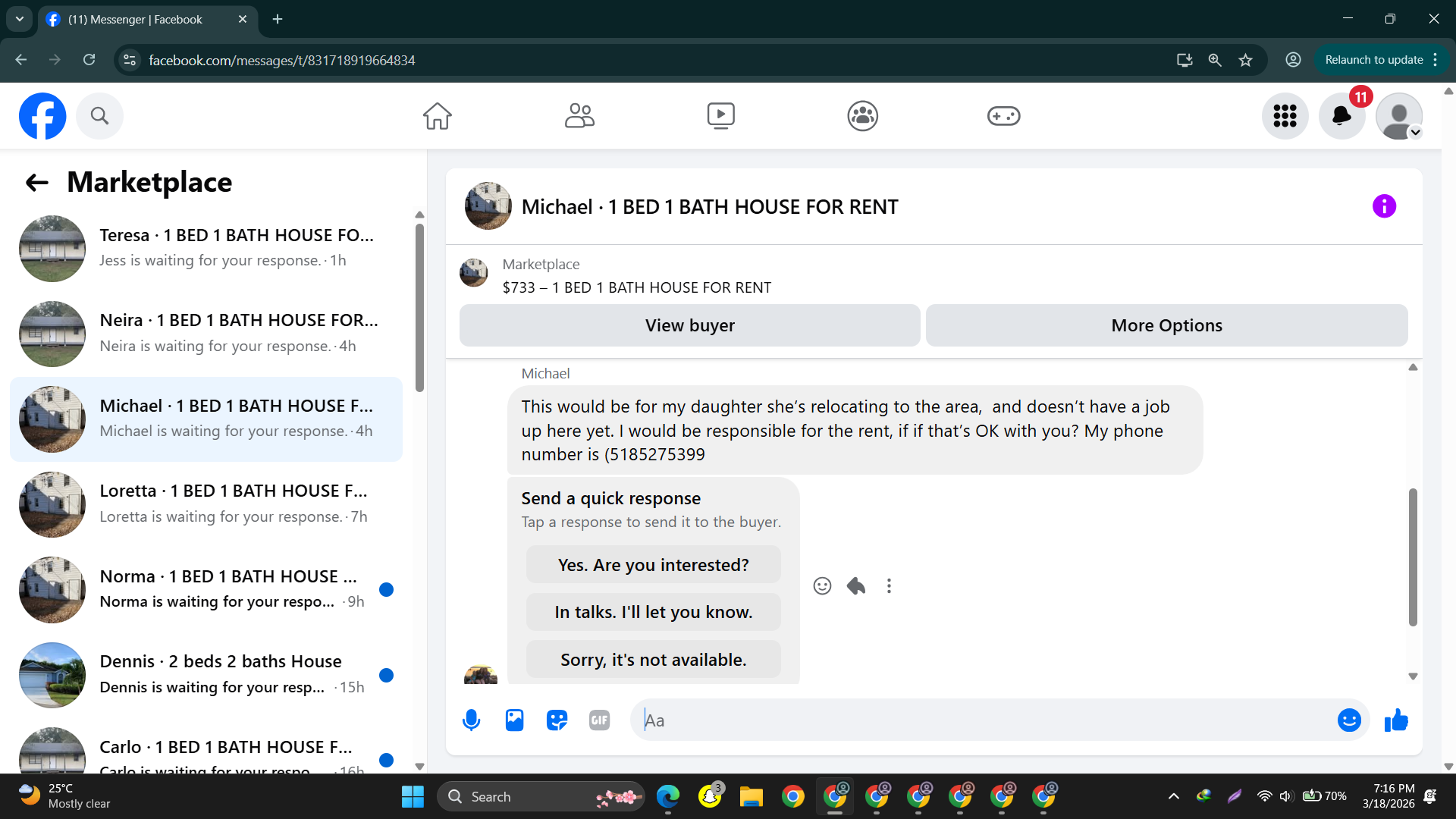
Task: Open the sticker picker icon
Action: [x=557, y=720]
